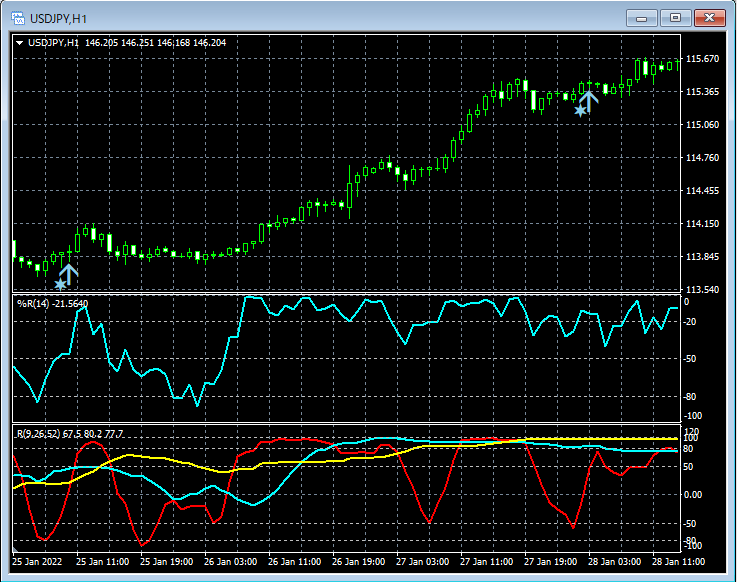The height and width of the screenshot is (582, 738).
Task: Click the 27 Jan 11:00 time label
Action: click(484, 562)
